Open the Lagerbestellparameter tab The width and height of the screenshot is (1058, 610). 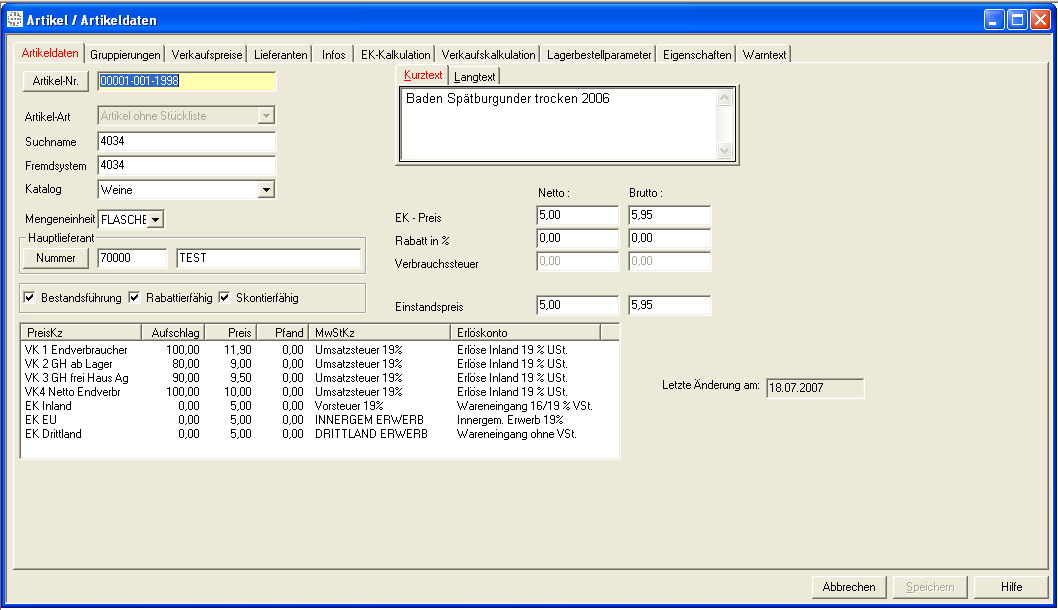599,55
